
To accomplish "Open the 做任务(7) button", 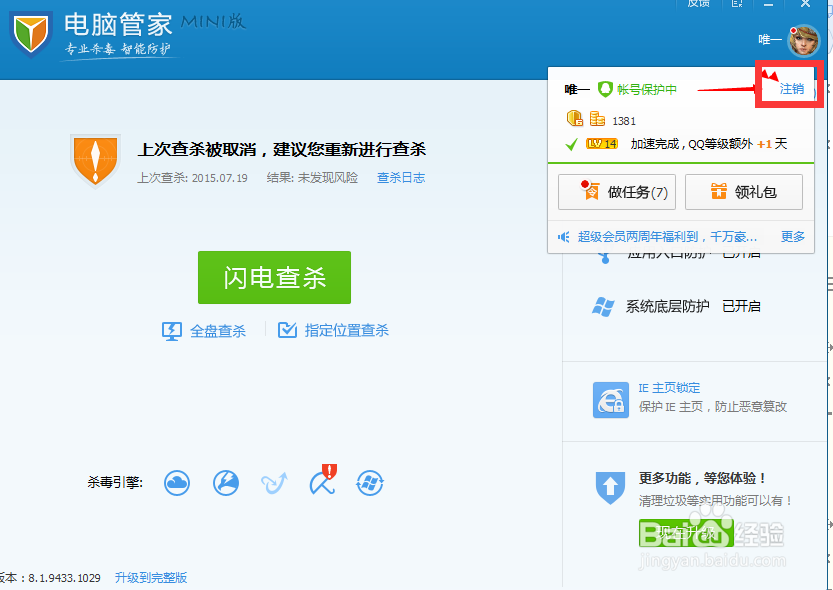I will (617, 192).
